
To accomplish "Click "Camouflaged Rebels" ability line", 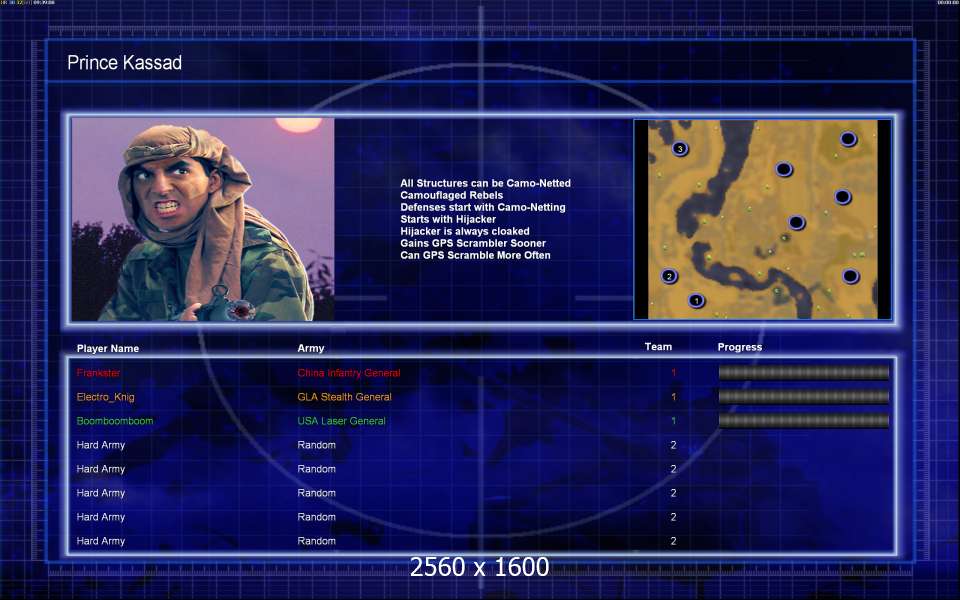I will pyautogui.click(x=452, y=195).
